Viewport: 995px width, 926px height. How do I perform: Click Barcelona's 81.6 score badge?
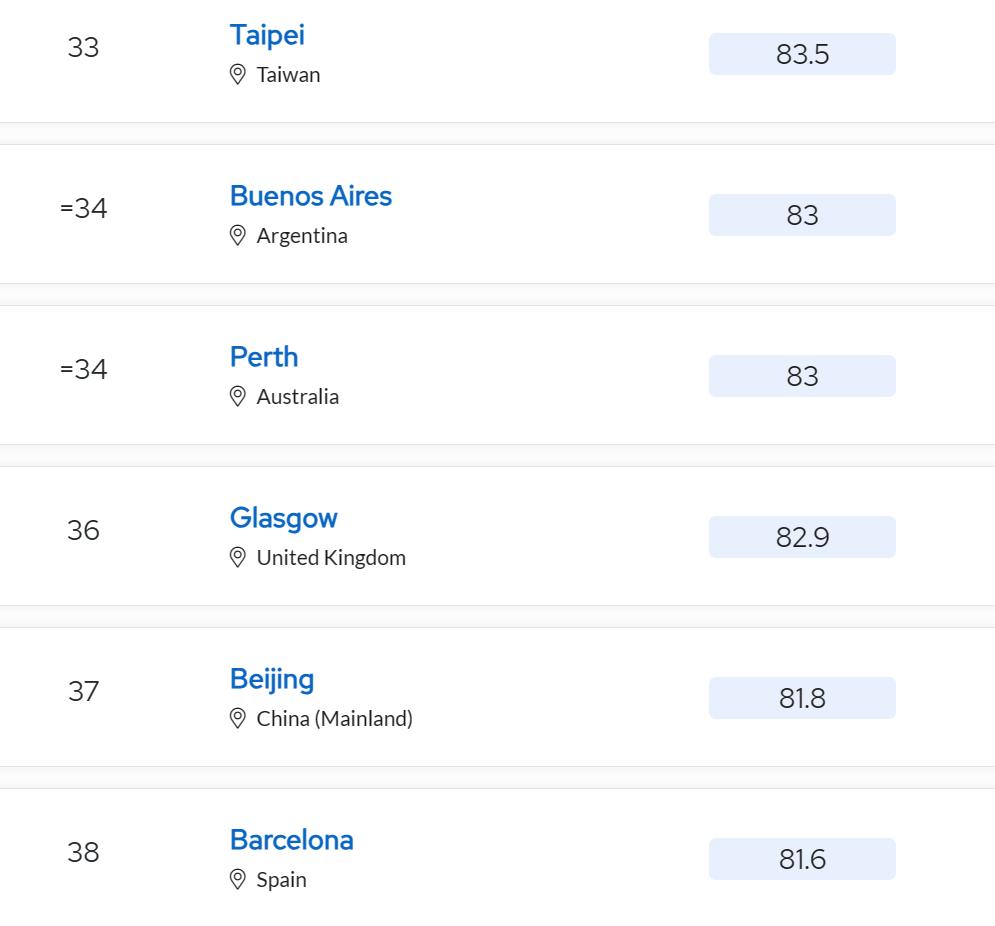[802, 859]
